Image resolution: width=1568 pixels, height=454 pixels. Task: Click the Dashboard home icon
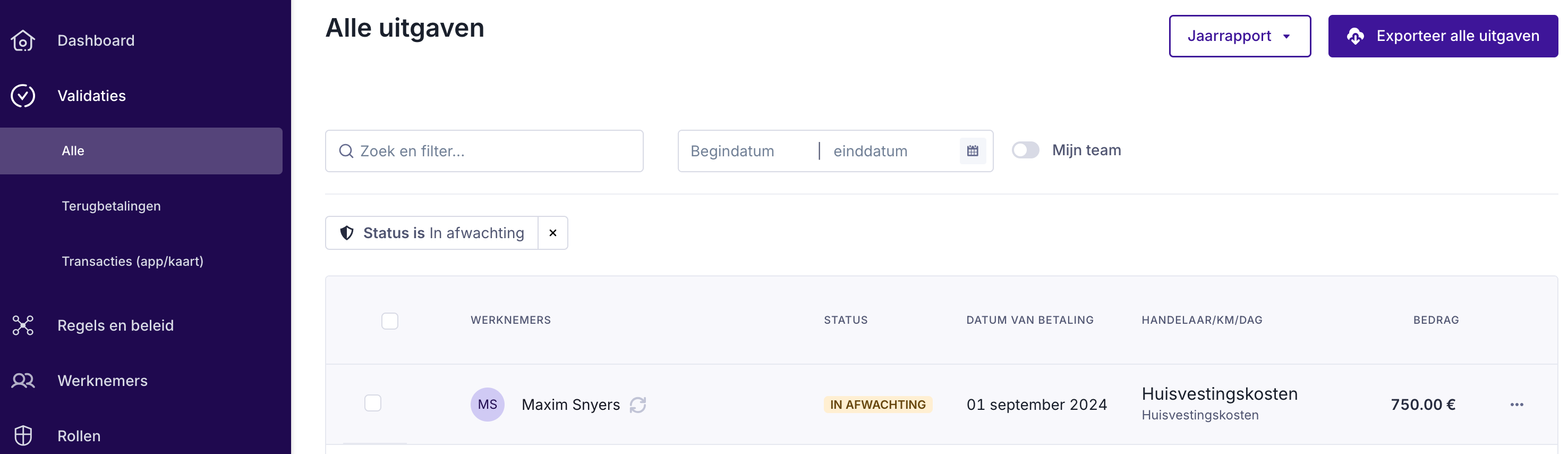[23, 41]
